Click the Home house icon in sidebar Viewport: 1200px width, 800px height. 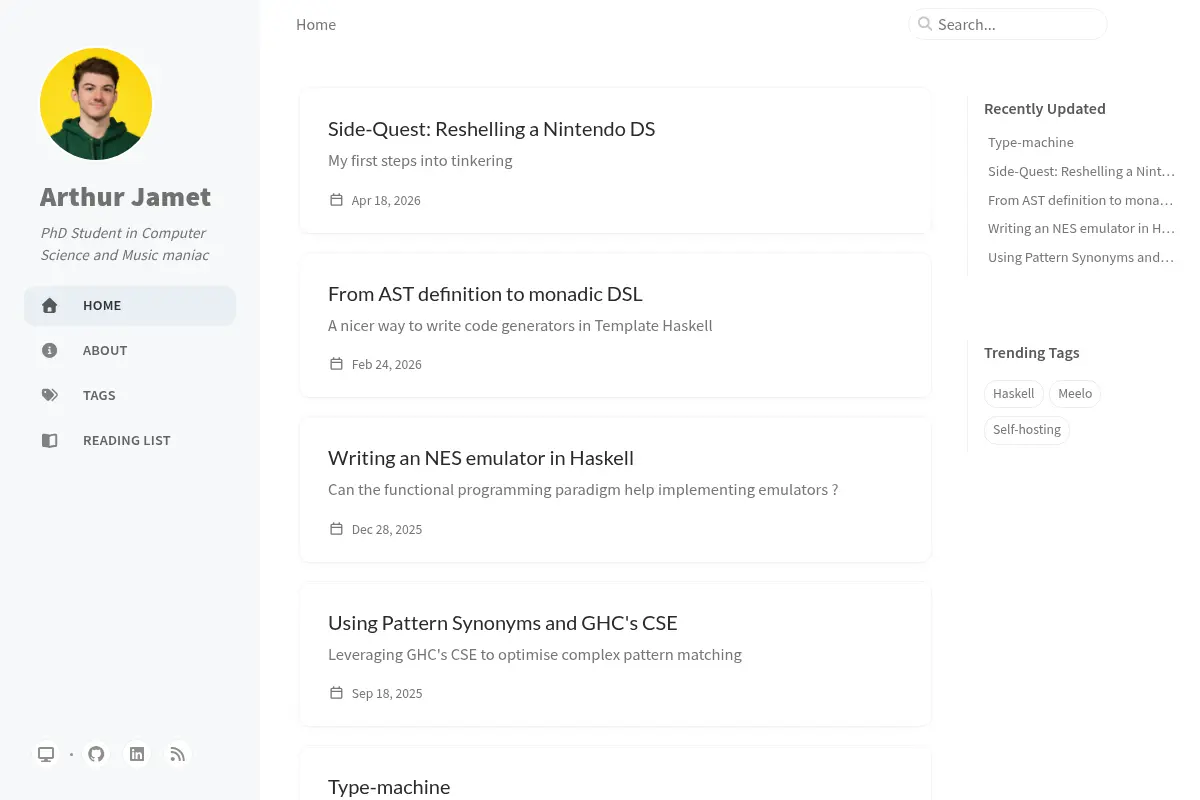pos(49,306)
